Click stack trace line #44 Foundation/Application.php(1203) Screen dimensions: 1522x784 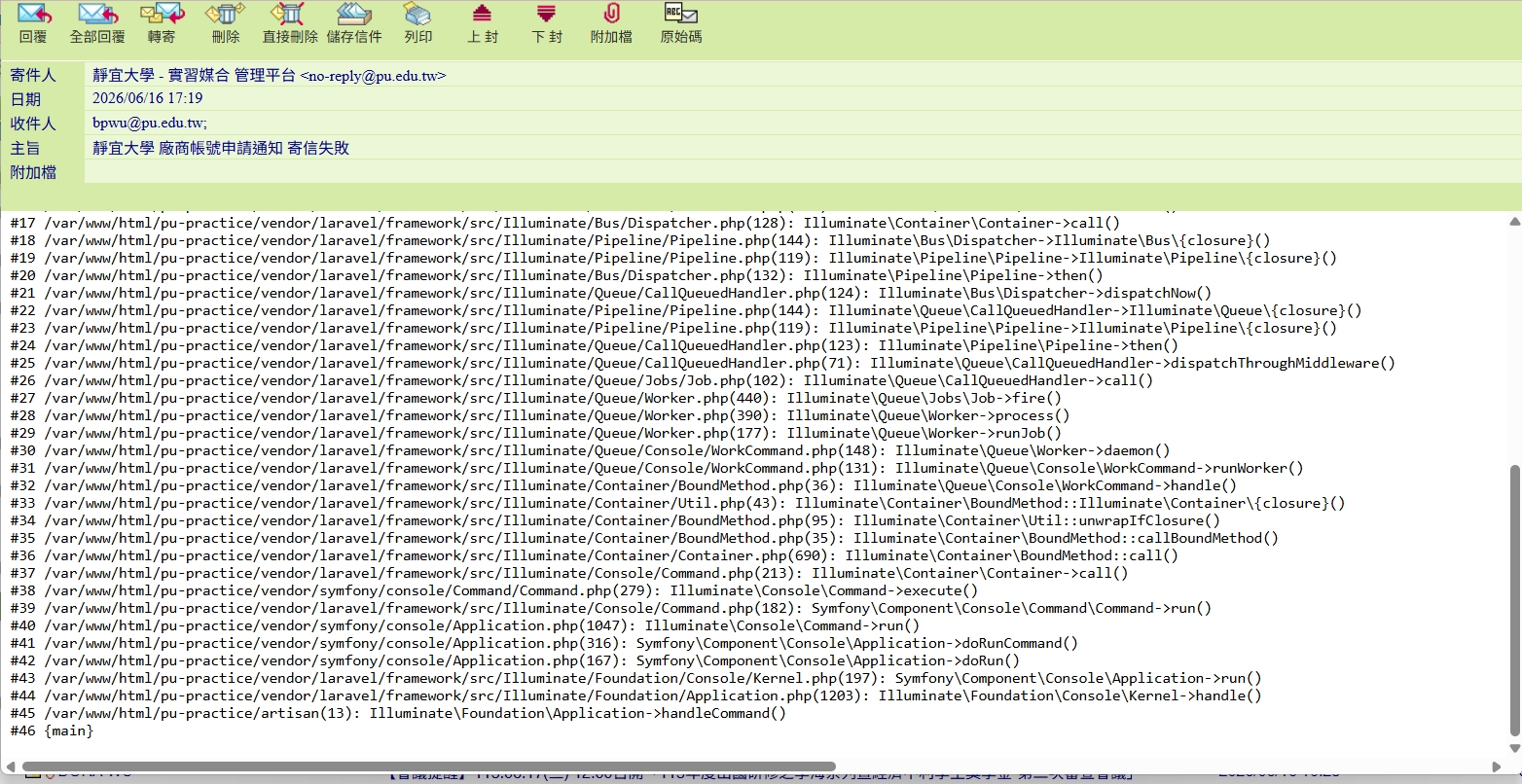click(x=636, y=695)
